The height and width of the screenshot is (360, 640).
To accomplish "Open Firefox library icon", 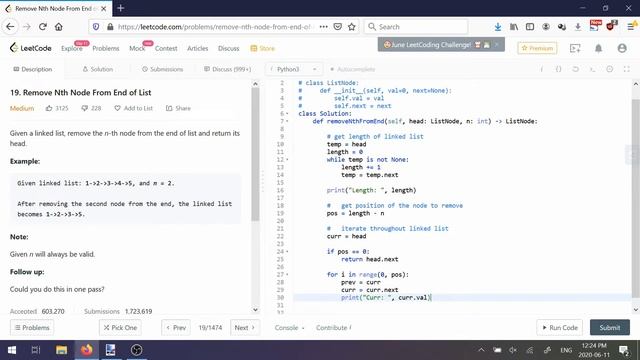I will tap(514, 27).
